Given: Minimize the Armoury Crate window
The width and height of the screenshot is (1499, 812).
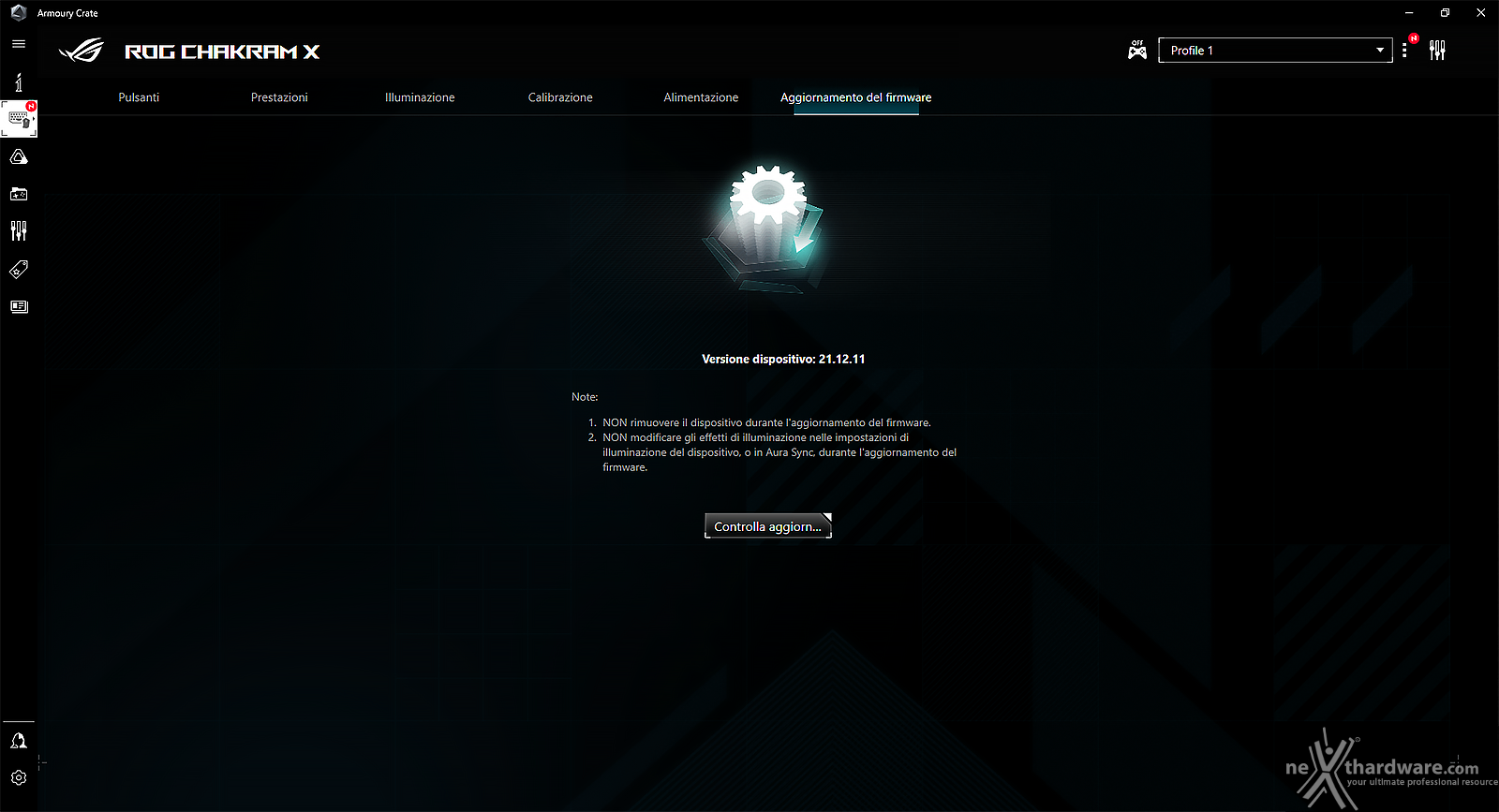Looking at the screenshot, I should pos(1409,13).
